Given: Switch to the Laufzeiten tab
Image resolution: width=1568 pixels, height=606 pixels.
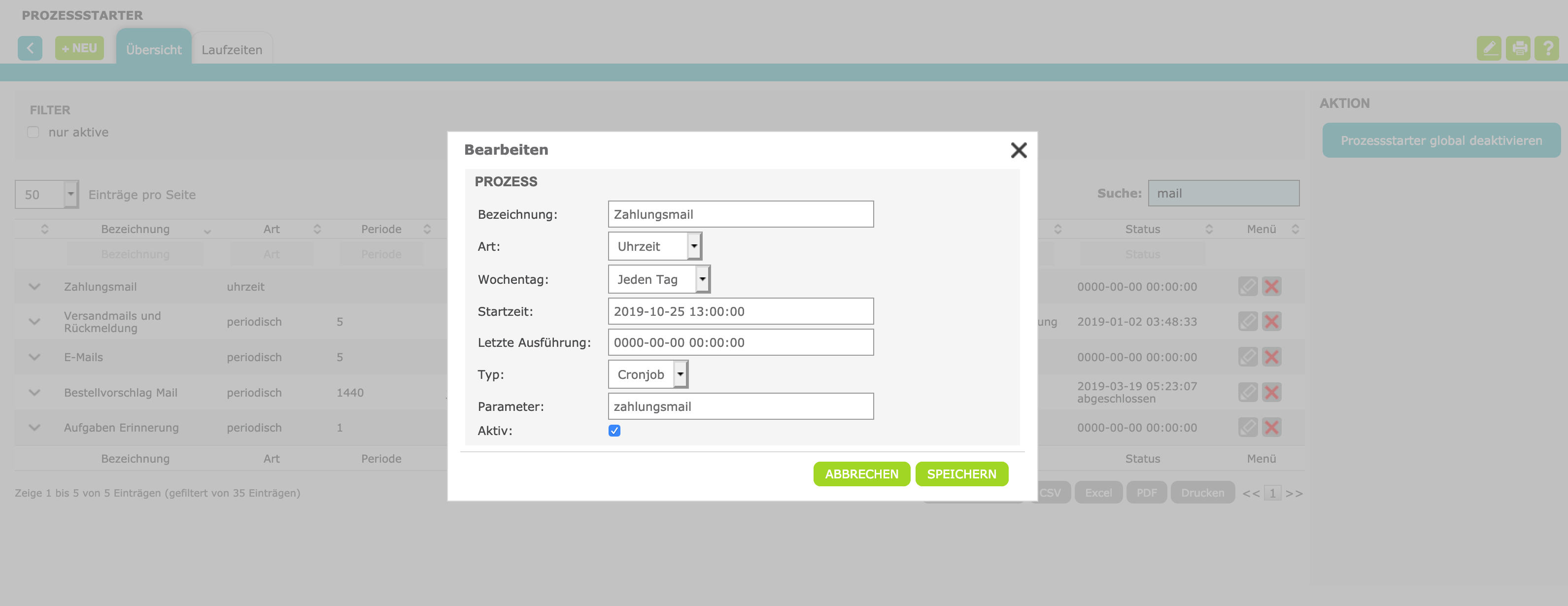Looking at the screenshot, I should [232, 49].
